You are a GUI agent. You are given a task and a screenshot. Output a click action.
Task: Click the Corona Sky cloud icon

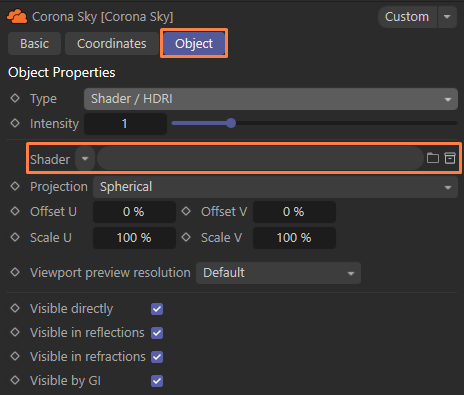[x=17, y=16]
